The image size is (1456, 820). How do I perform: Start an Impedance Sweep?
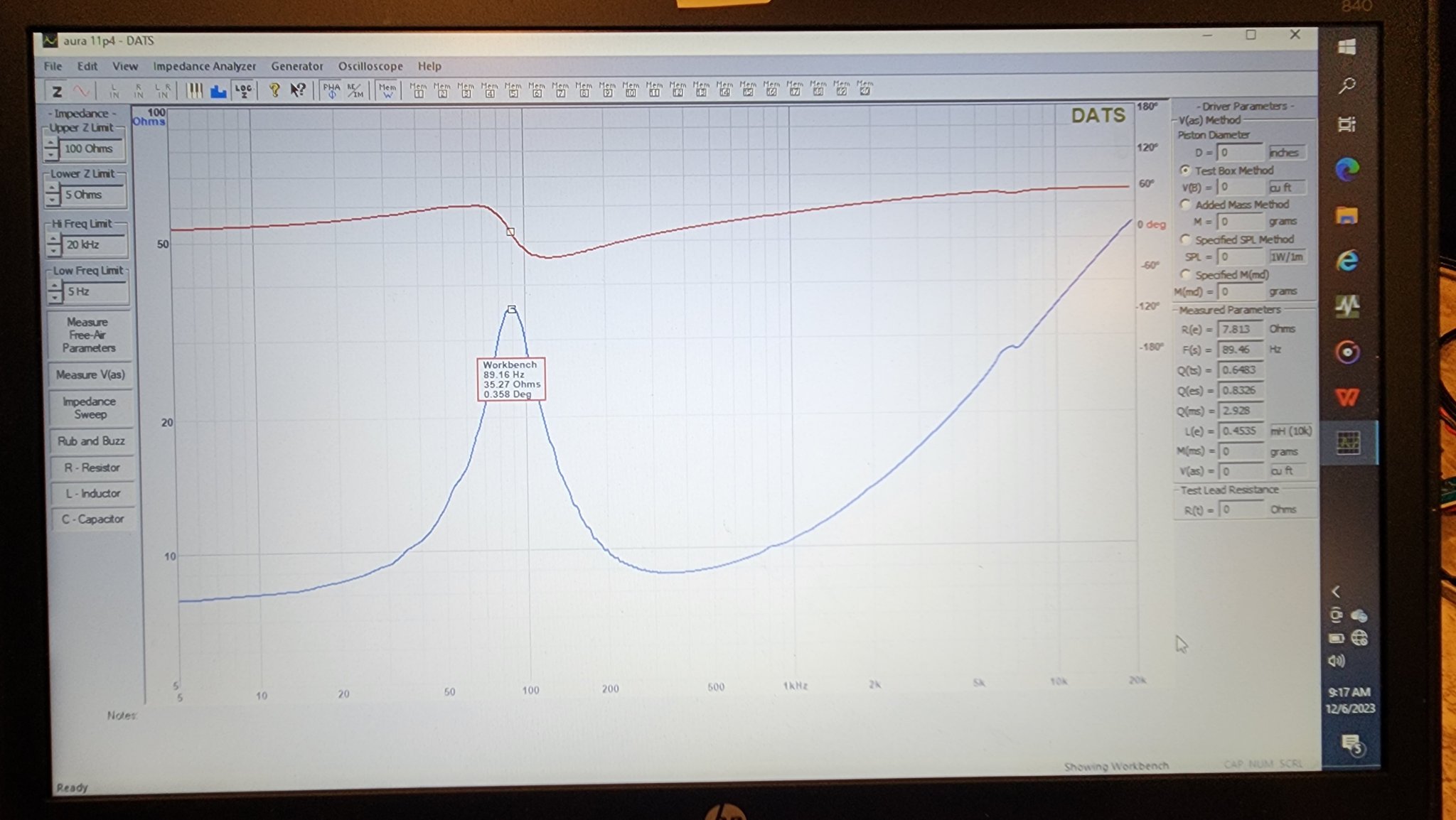pyautogui.click(x=90, y=408)
